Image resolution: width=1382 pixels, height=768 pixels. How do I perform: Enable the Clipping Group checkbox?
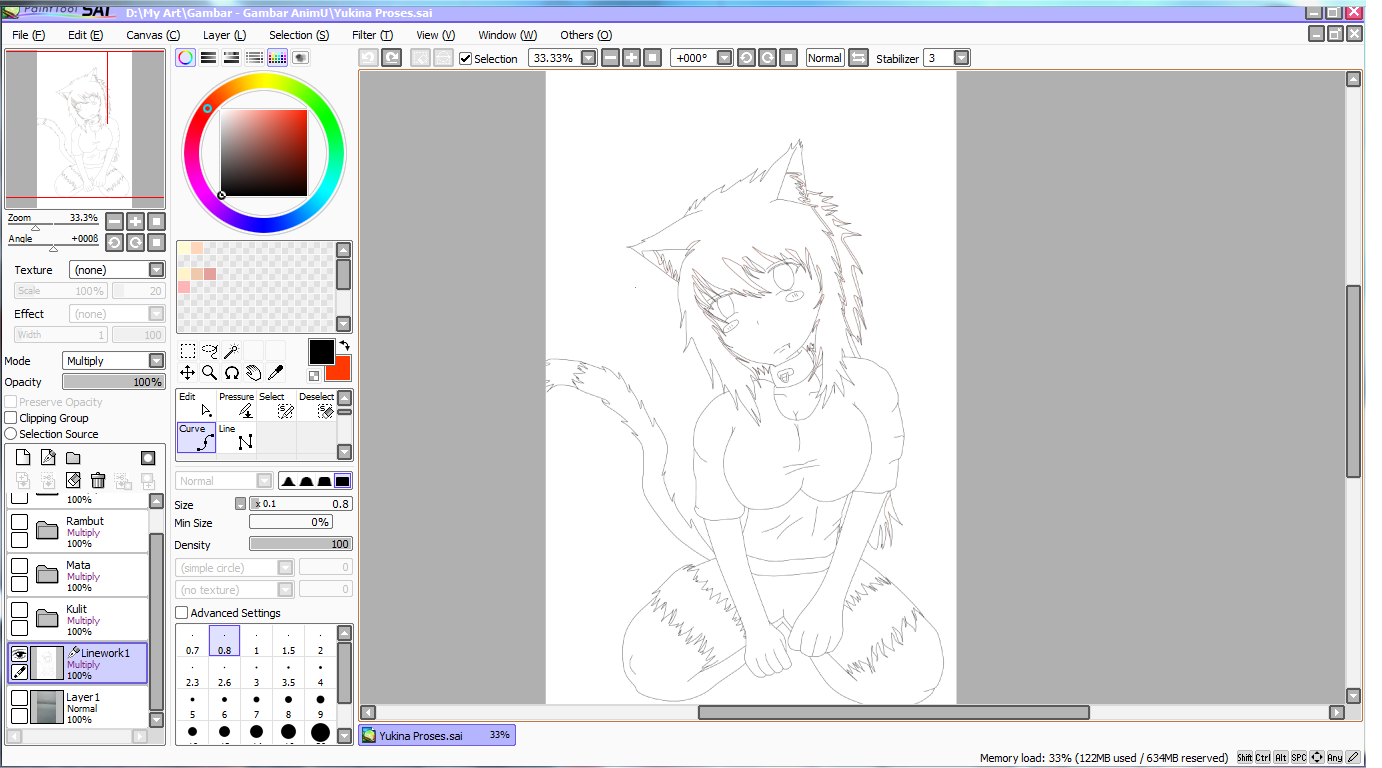(8, 417)
